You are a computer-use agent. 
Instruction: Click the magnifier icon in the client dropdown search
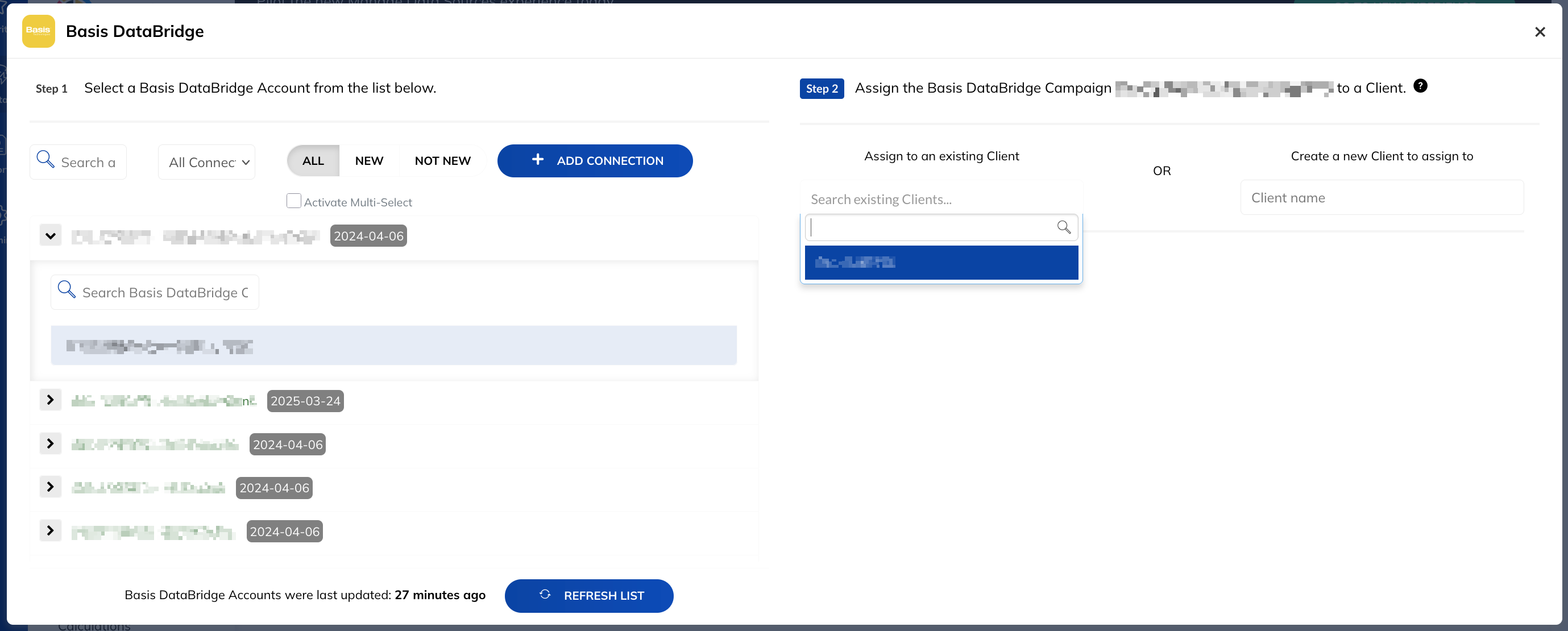click(x=1063, y=227)
